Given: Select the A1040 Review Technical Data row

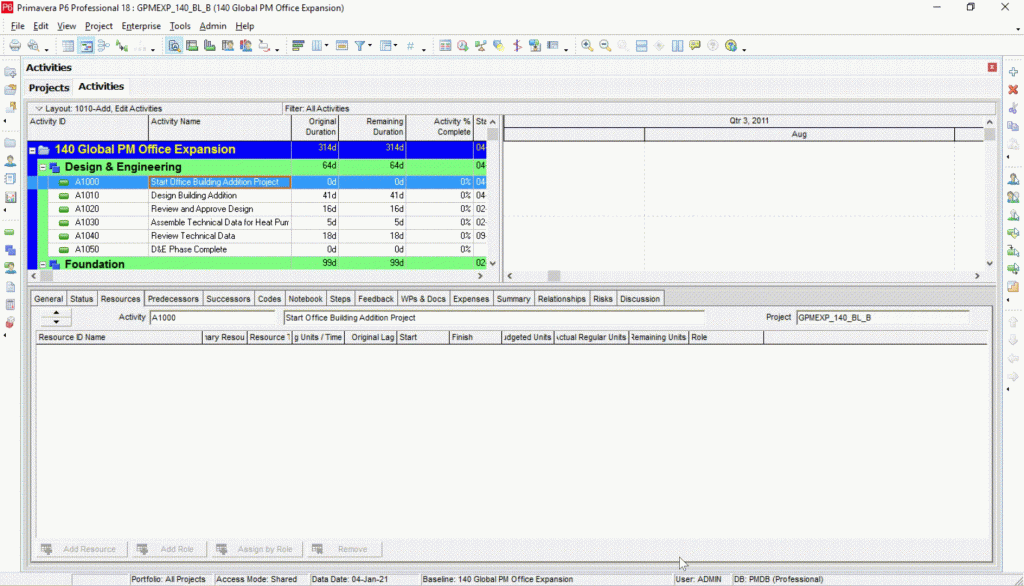Looking at the screenshot, I should pos(257,236).
